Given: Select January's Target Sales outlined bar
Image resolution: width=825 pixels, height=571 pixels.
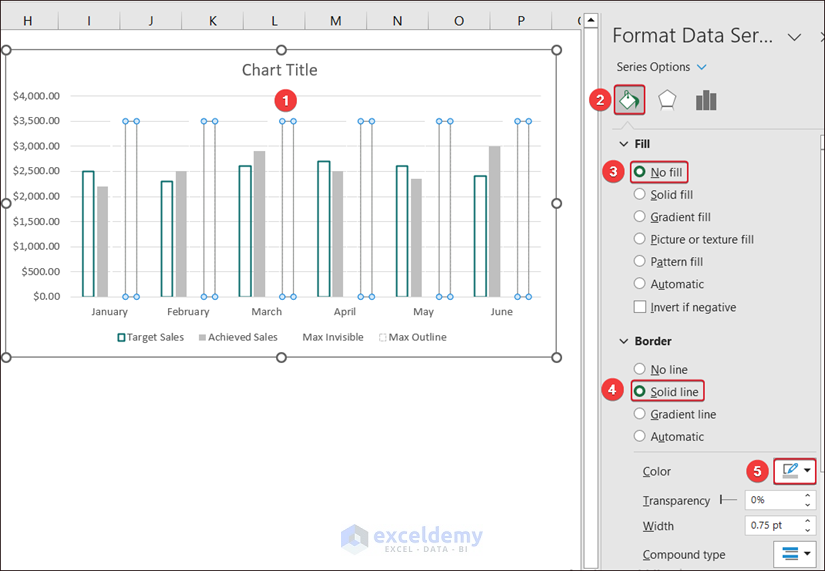Looking at the screenshot, I should point(88,234).
